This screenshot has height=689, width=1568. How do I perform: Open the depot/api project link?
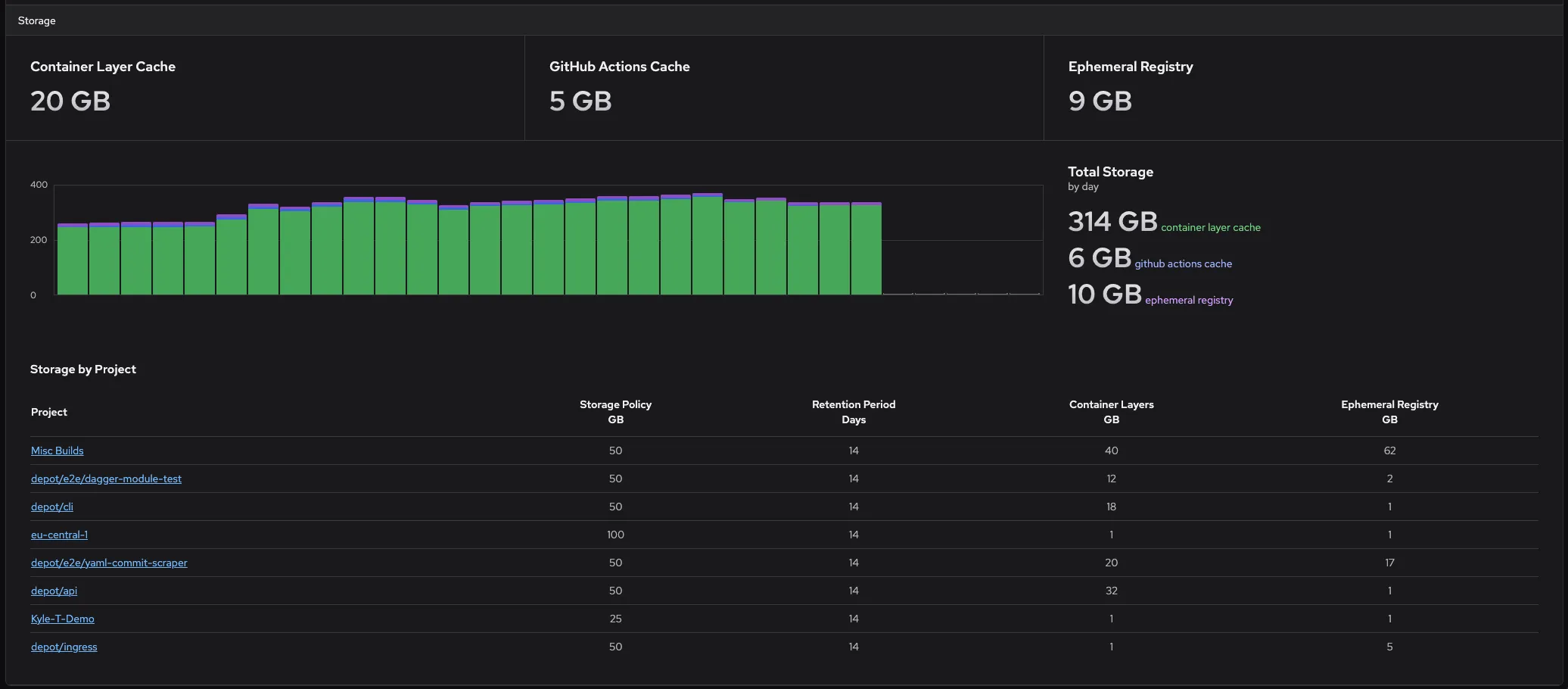click(x=54, y=591)
